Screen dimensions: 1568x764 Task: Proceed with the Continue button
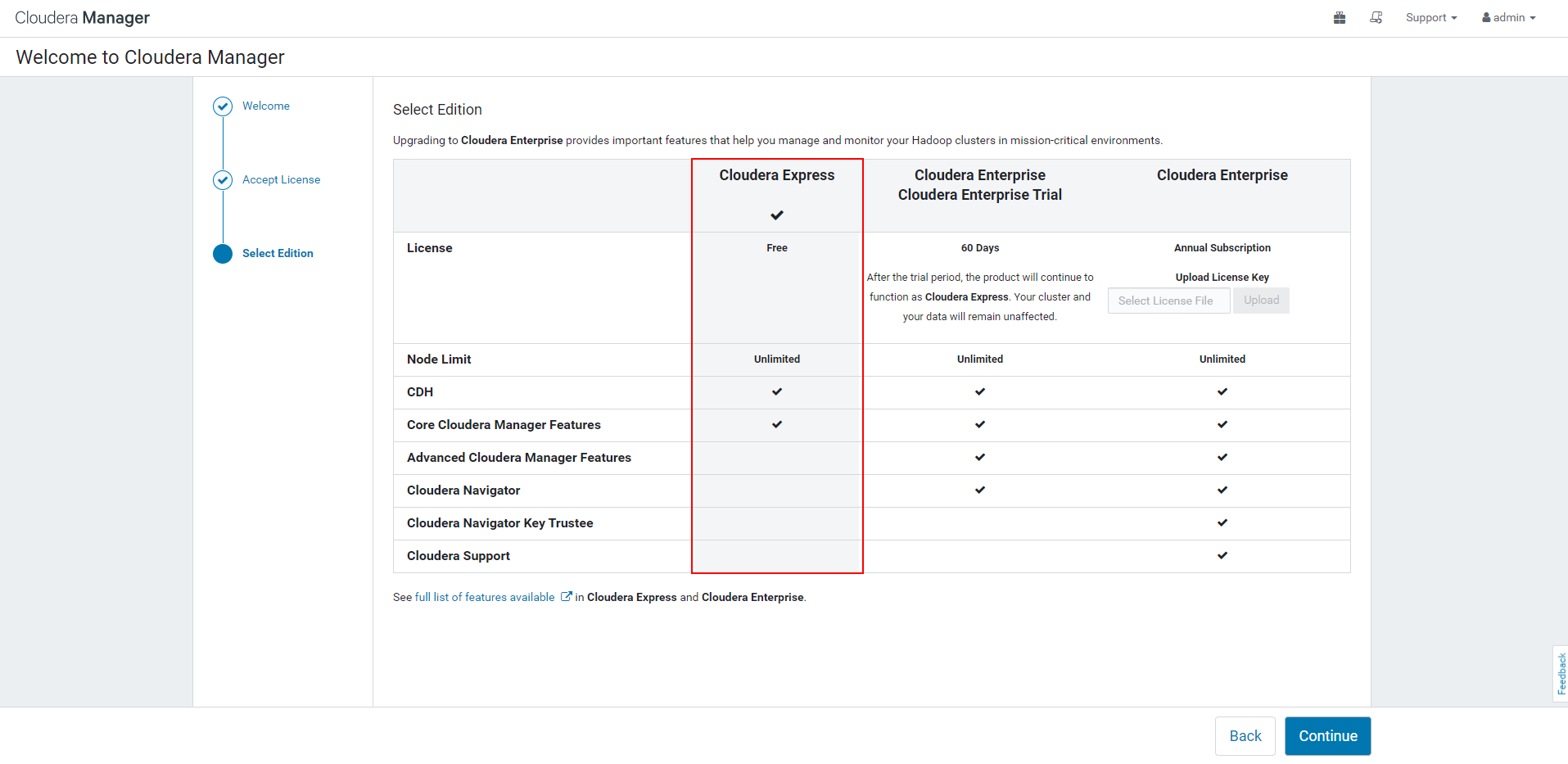pyautogui.click(x=1328, y=736)
